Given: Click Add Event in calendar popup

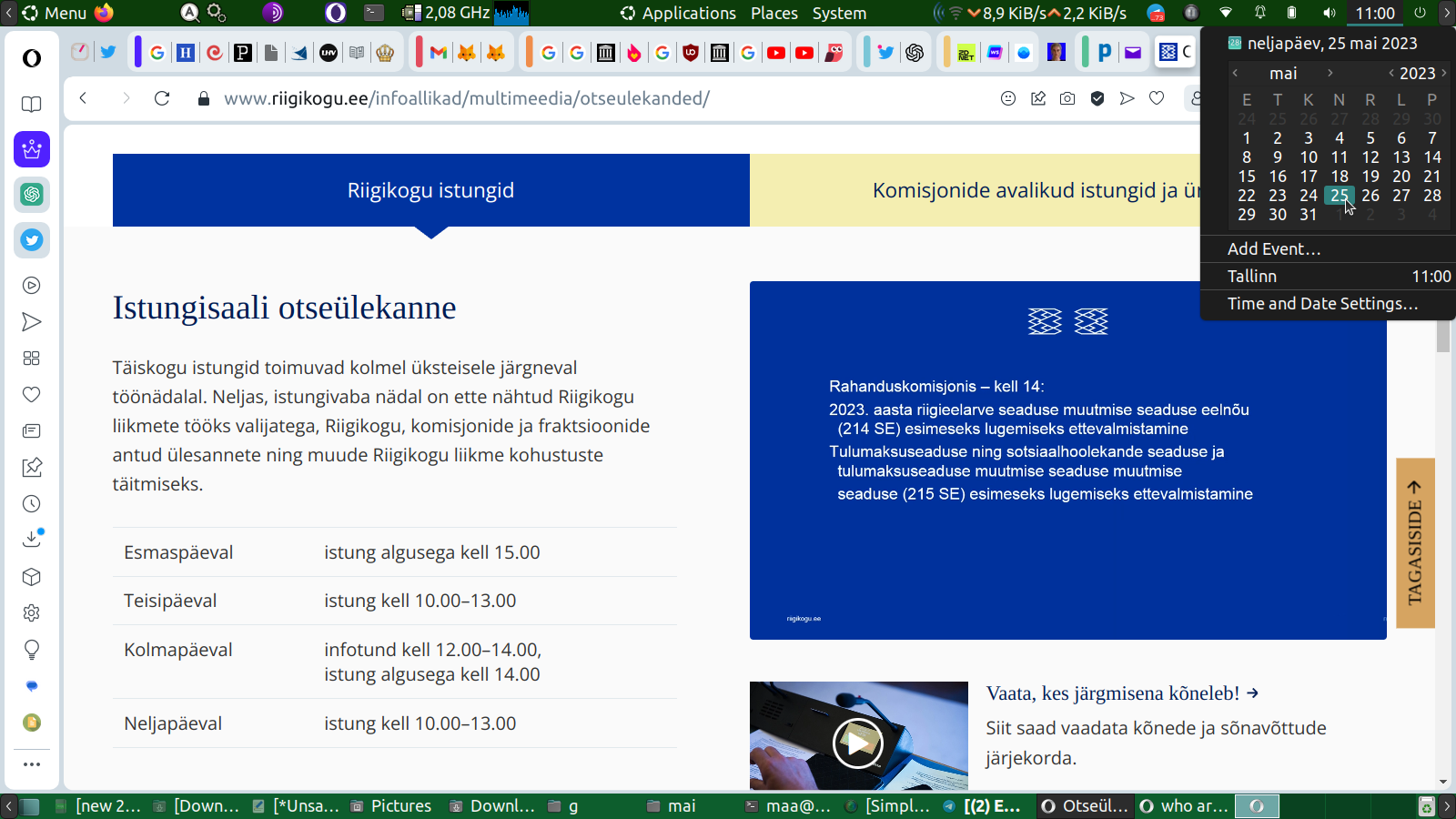Looking at the screenshot, I should (x=1274, y=249).
